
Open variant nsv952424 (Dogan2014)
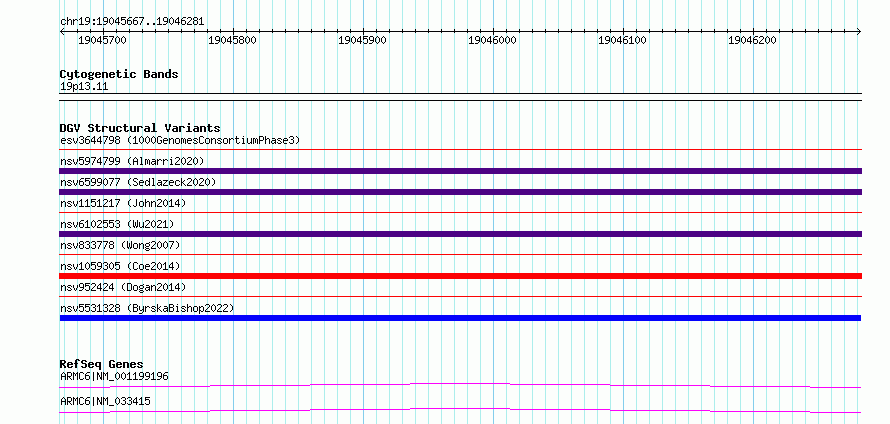123,287
